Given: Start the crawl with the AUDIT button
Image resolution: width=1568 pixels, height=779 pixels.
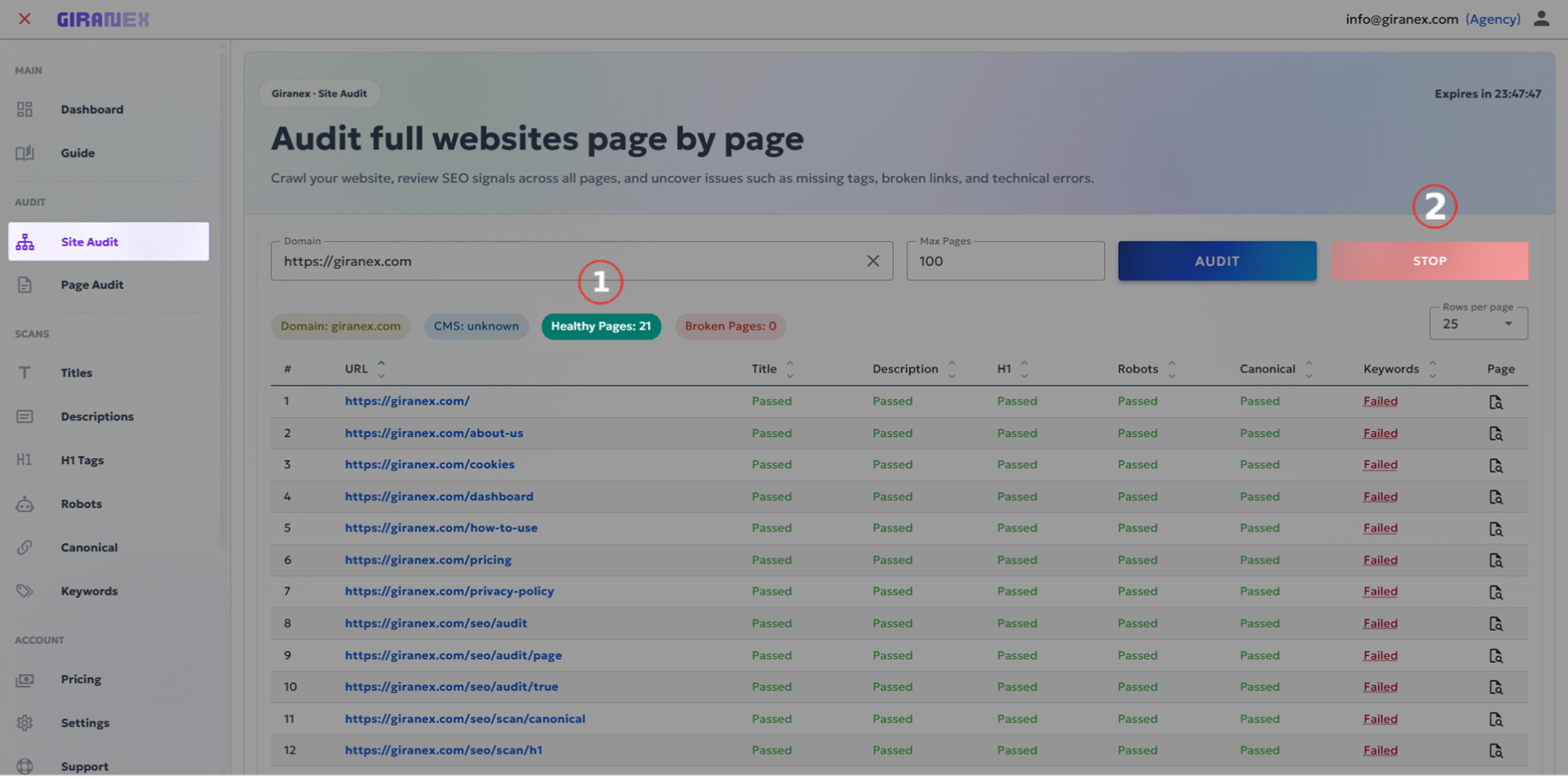Looking at the screenshot, I should 1217,260.
